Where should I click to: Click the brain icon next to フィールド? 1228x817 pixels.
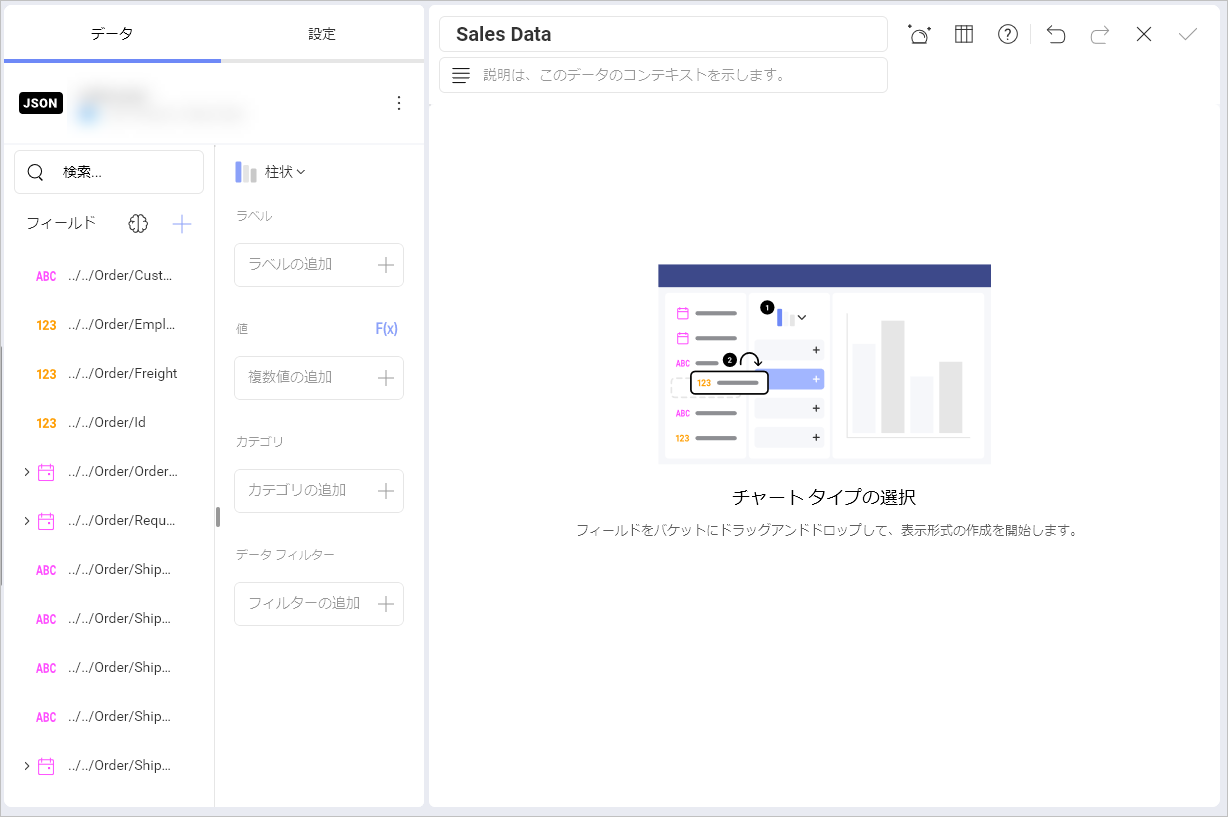pos(138,224)
